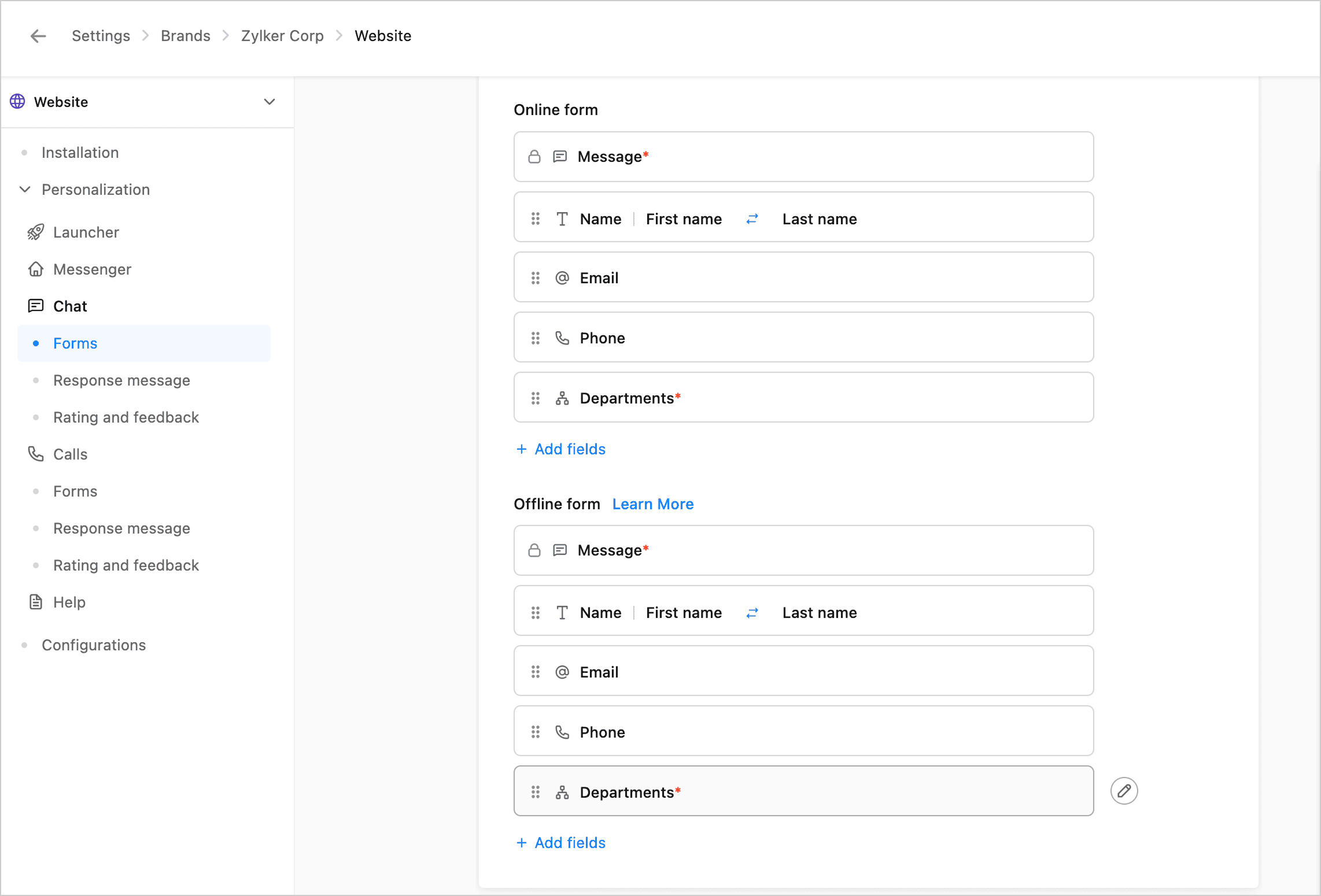This screenshot has height=896, width=1321.
Task: Swap first and last name in Offline form
Action: (752, 613)
